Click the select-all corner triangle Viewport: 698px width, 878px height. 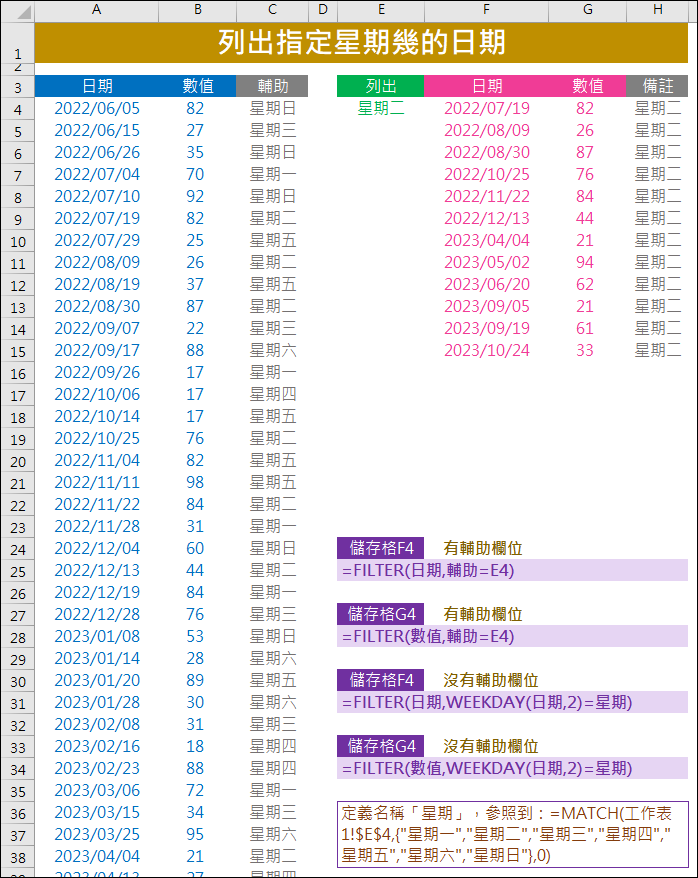tap(18, 11)
